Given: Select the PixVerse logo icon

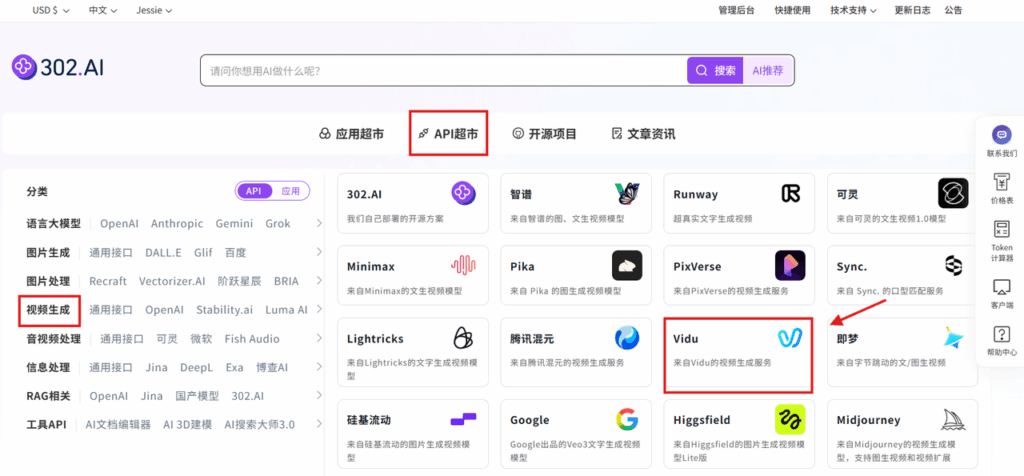Looking at the screenshot, I should click(790, 266).
